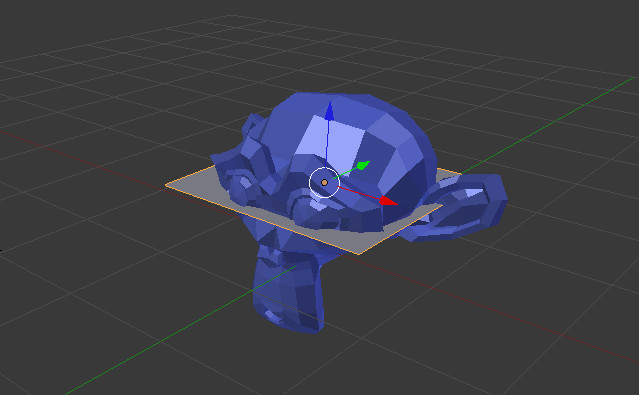Click the orange origin dot inside the 3D cursor
The width and height of the screenshot is (639, 395).
(324, 183)
